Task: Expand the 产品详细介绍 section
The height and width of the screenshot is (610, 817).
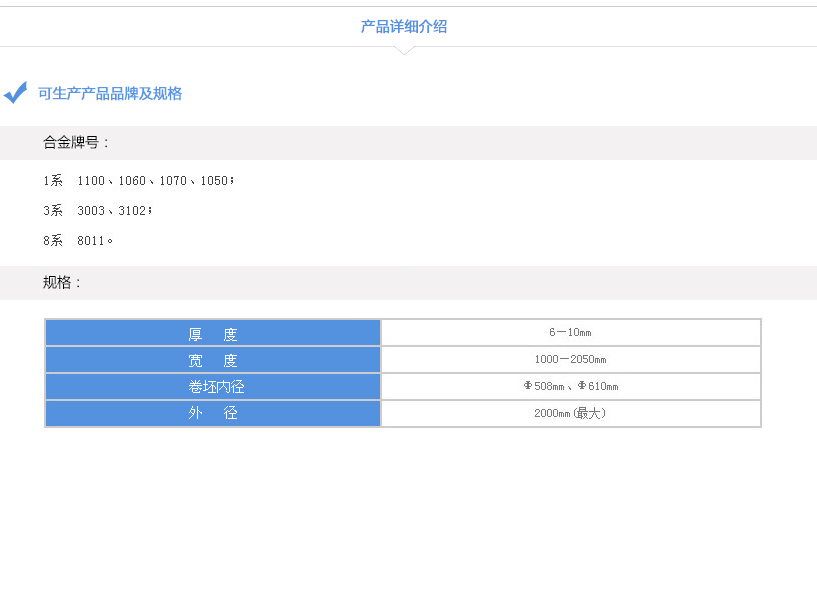Action: coord(404,25)
